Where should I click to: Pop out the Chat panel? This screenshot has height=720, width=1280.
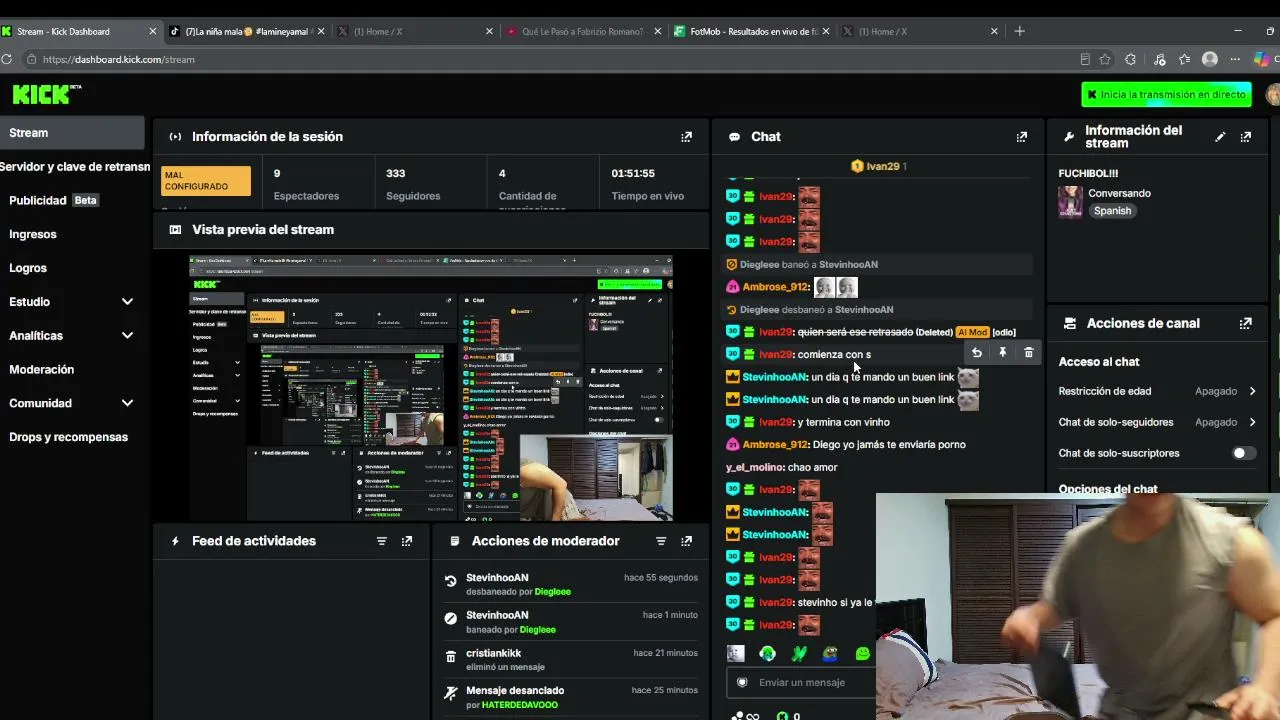[1021, 137]
